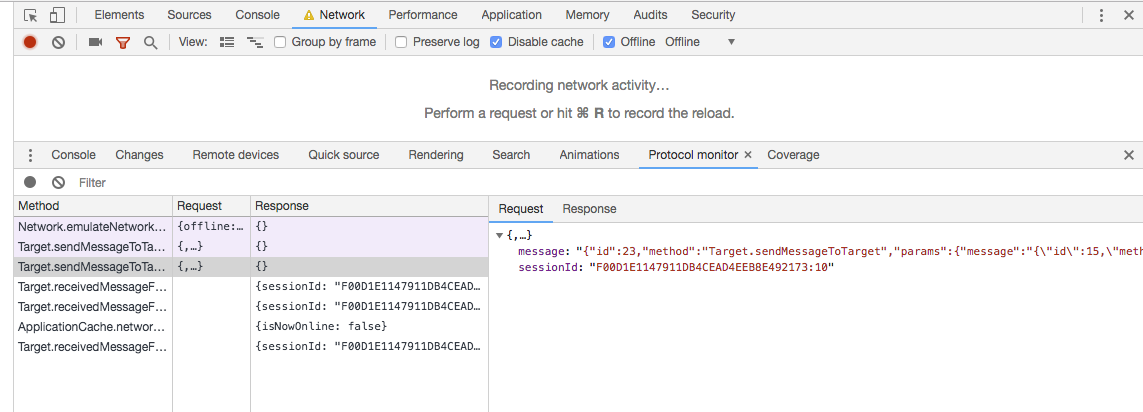
Task: Close the Protocol monitor tab
Action: pos(748,155)
